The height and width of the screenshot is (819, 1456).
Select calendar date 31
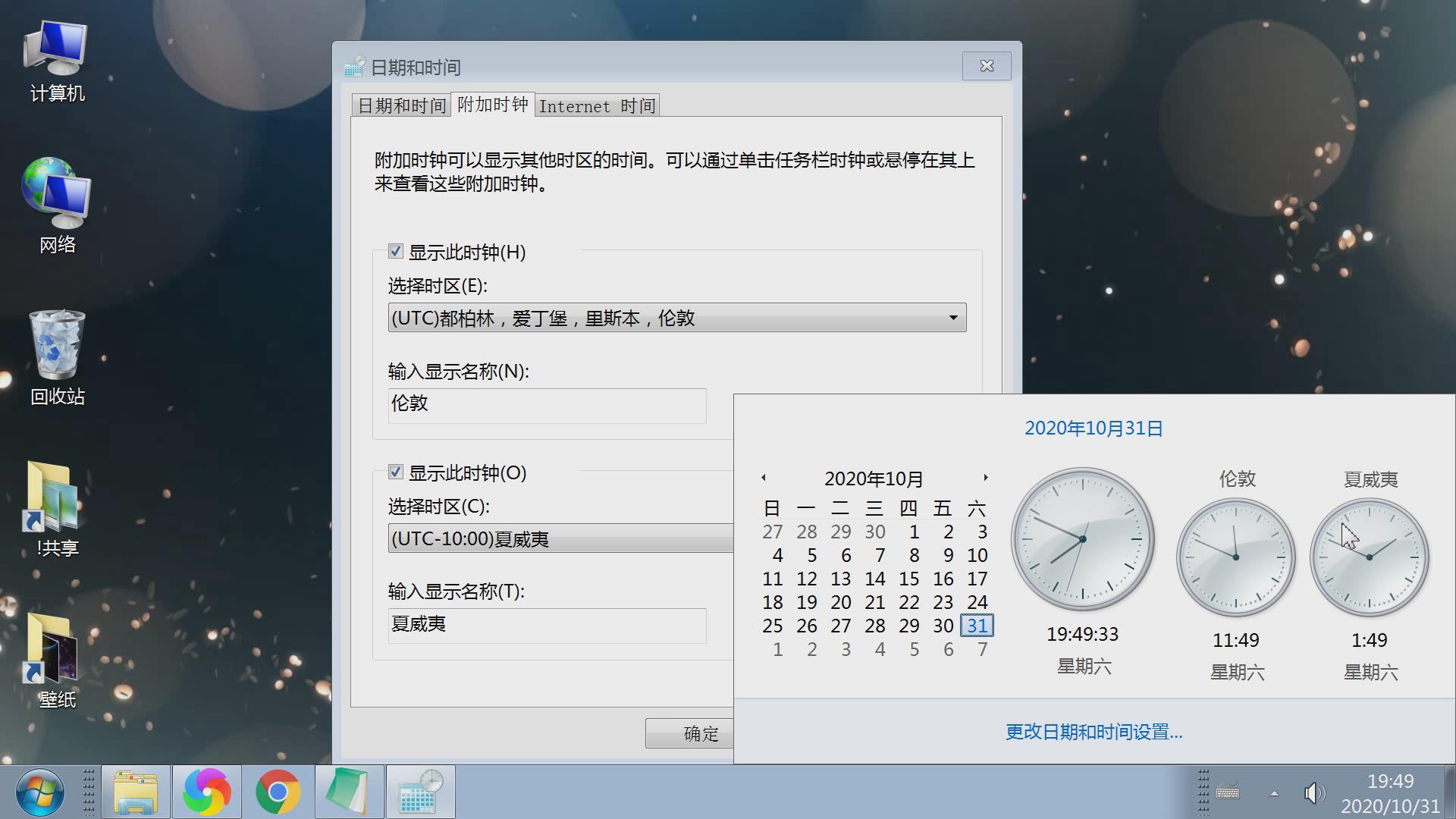[977, 626]
